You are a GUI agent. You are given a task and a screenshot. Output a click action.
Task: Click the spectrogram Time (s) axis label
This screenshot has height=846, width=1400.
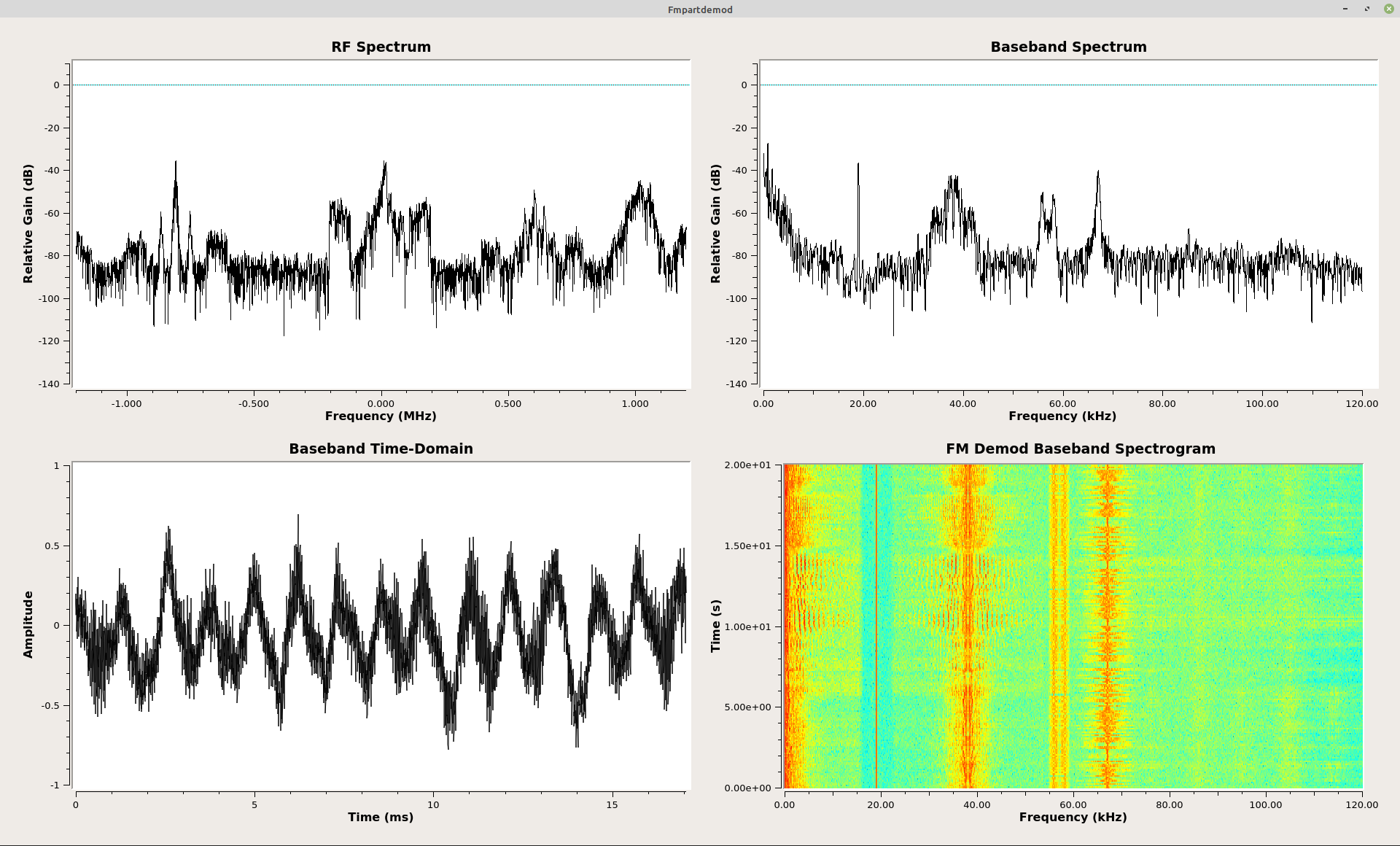[x=716, y=626]
